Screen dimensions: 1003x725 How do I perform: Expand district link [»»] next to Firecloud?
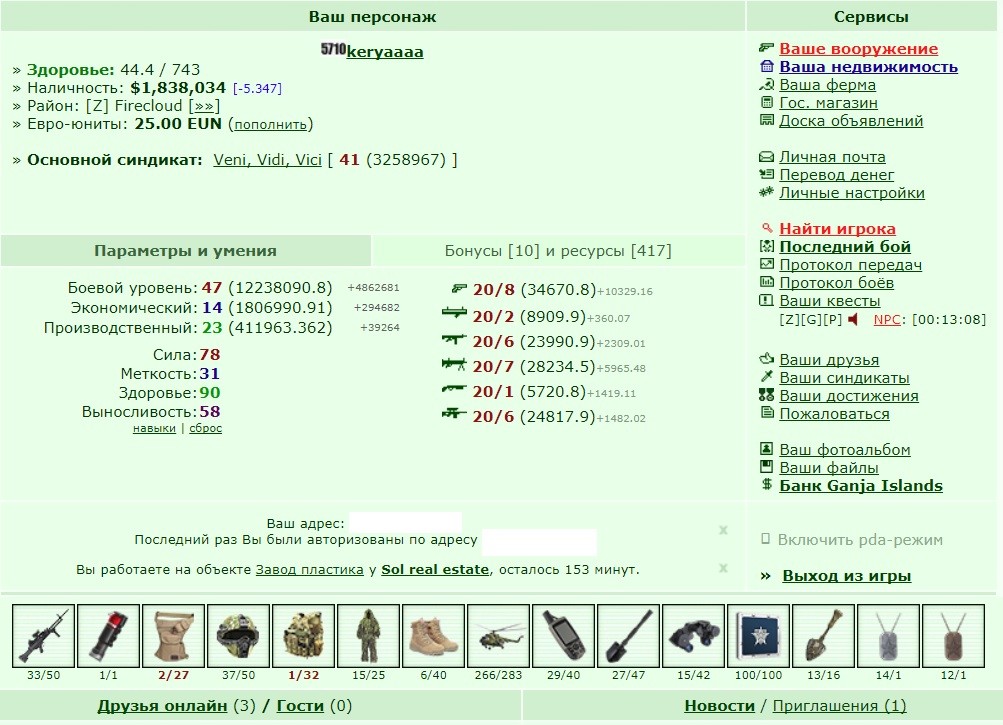204,106
